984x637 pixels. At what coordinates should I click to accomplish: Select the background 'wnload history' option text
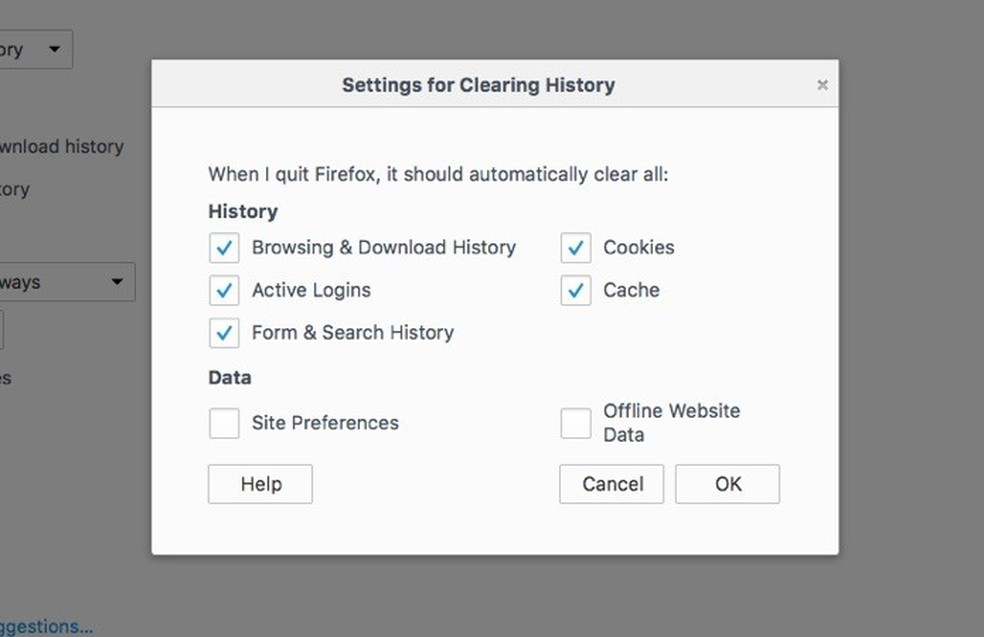62,147
